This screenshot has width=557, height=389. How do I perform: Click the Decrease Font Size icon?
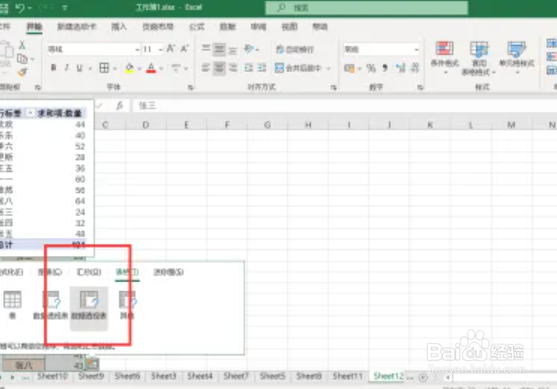coord(184,49)
